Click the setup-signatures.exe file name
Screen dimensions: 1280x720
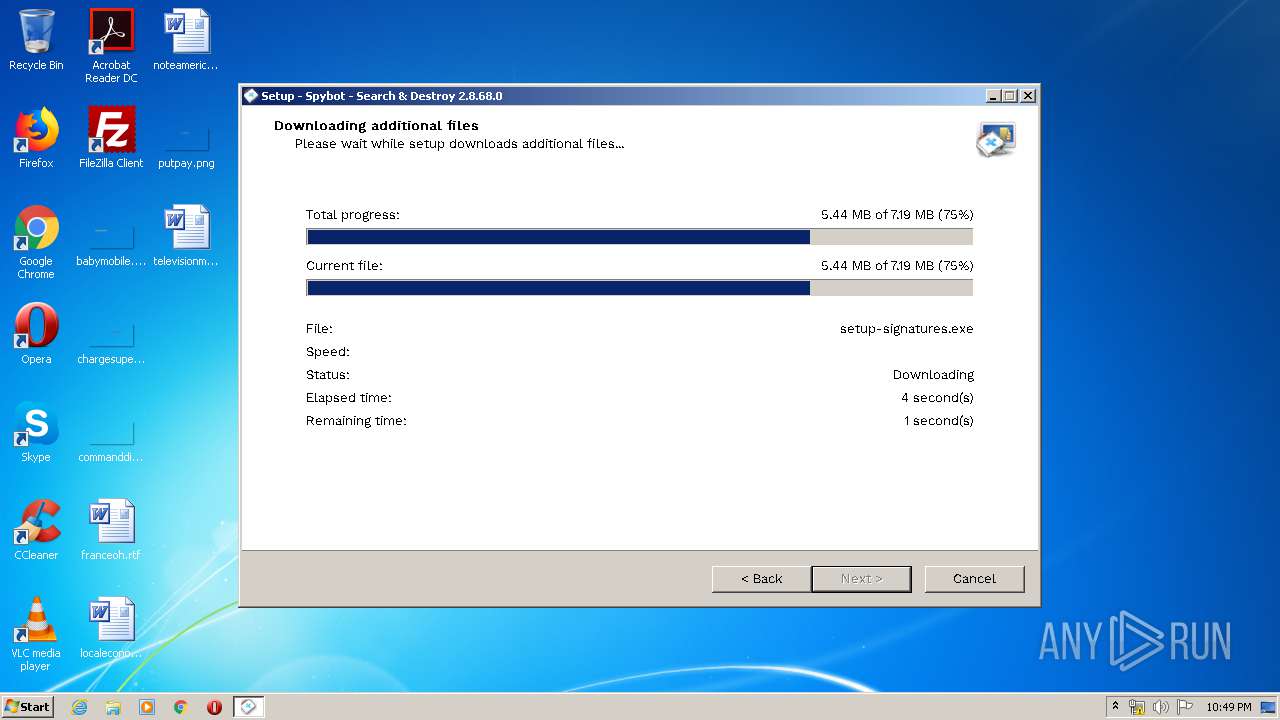(906, 329)
